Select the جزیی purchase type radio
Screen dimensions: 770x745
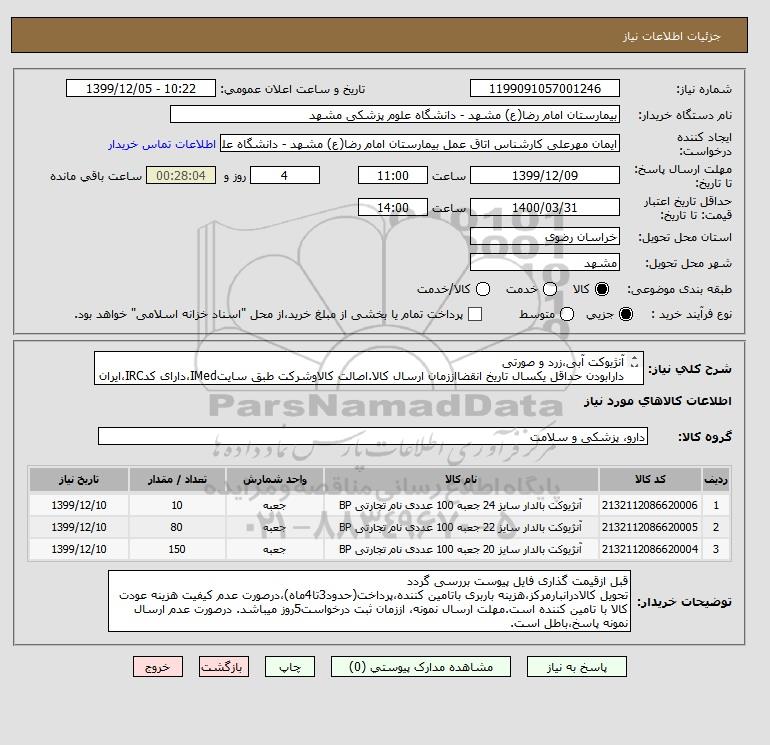[x=626, y=314]
